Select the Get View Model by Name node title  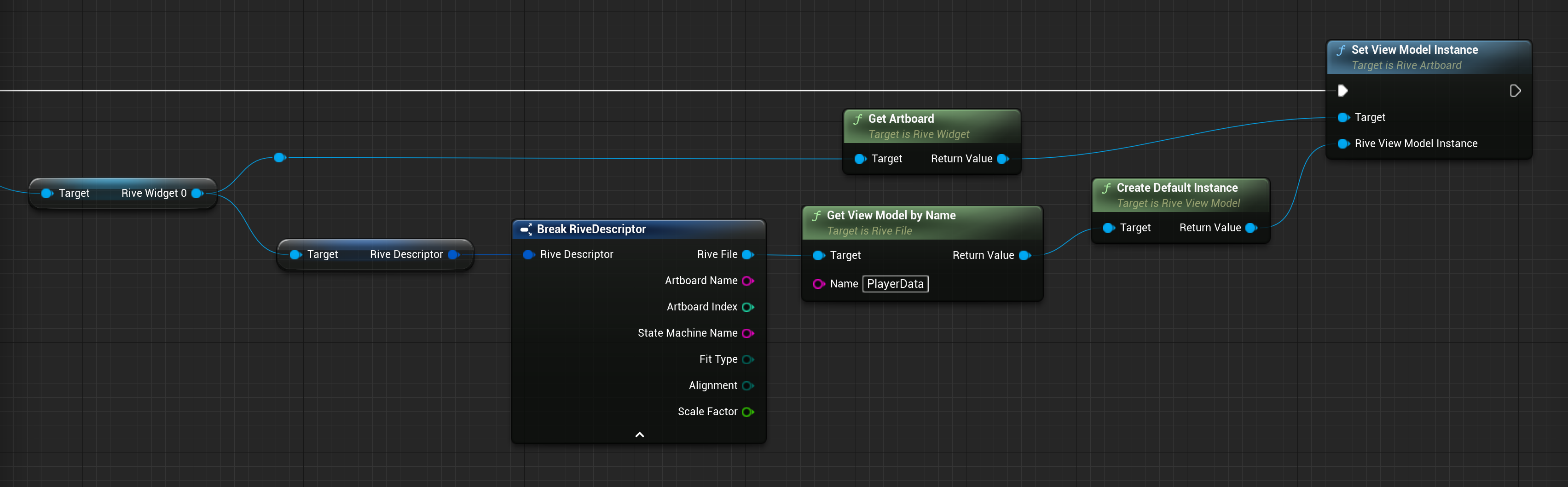pos(891,215)
